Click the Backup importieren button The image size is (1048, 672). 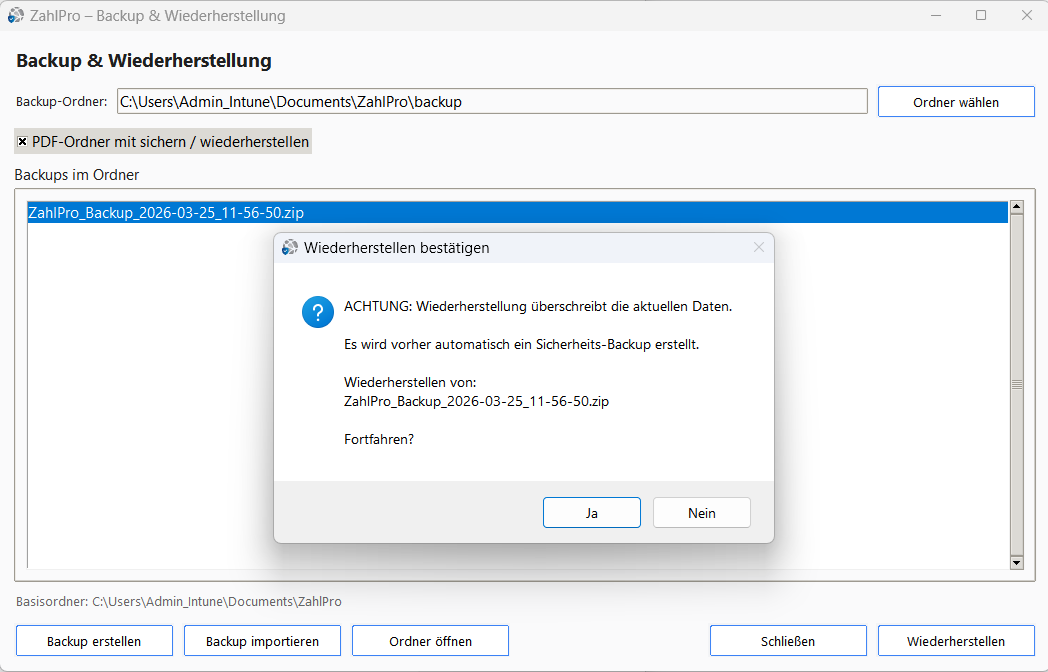click(262, 640)
